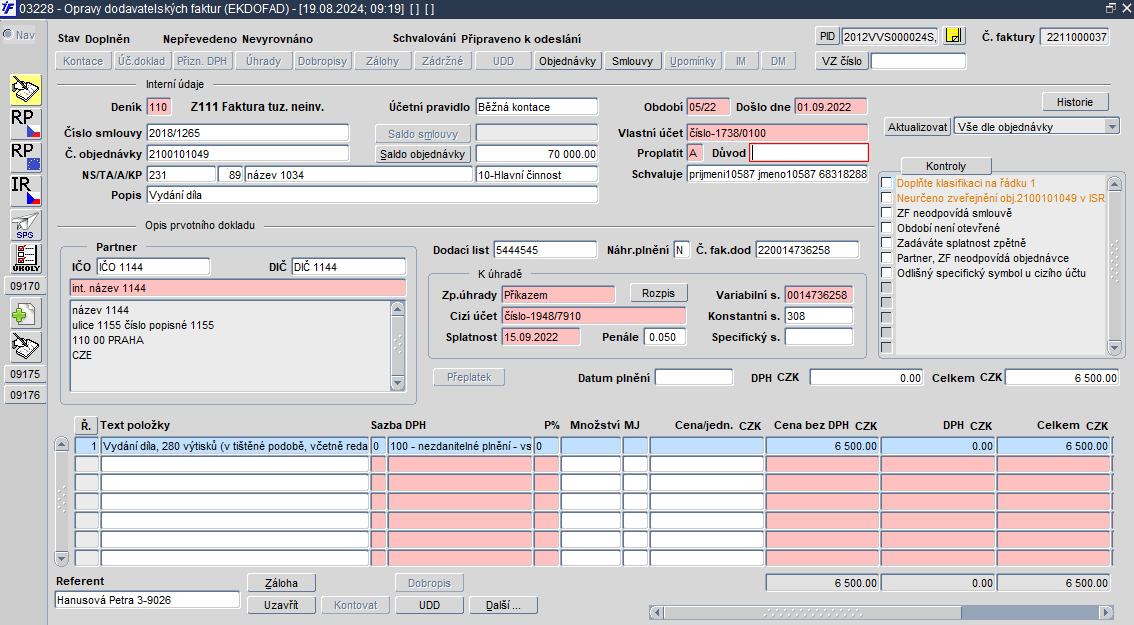This screenshot has width=1134, height=625.
Task: Click the 09170 sidebar button
Action: 25,286
